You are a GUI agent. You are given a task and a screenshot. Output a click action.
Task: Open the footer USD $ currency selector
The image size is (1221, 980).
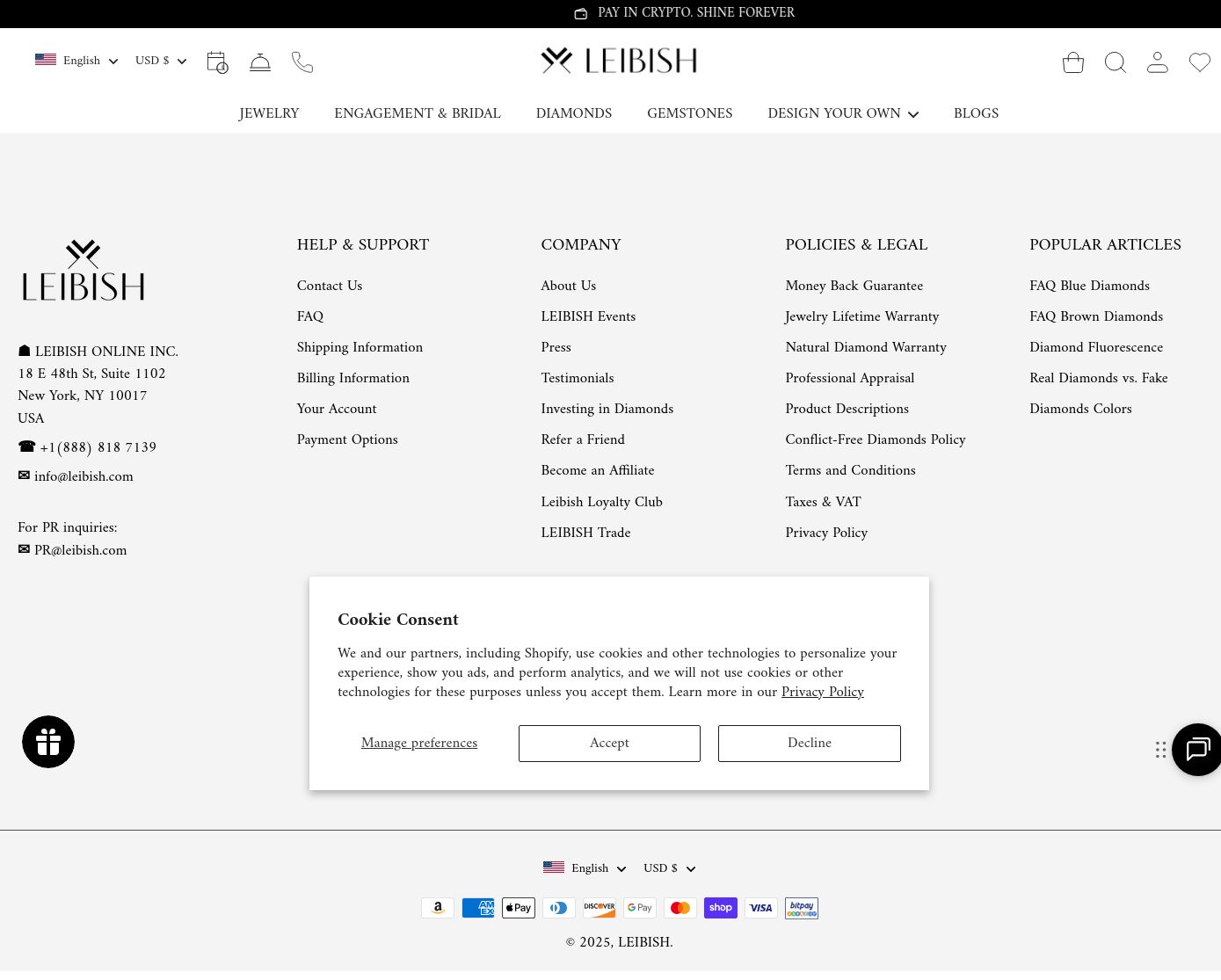tap(669, 868)
